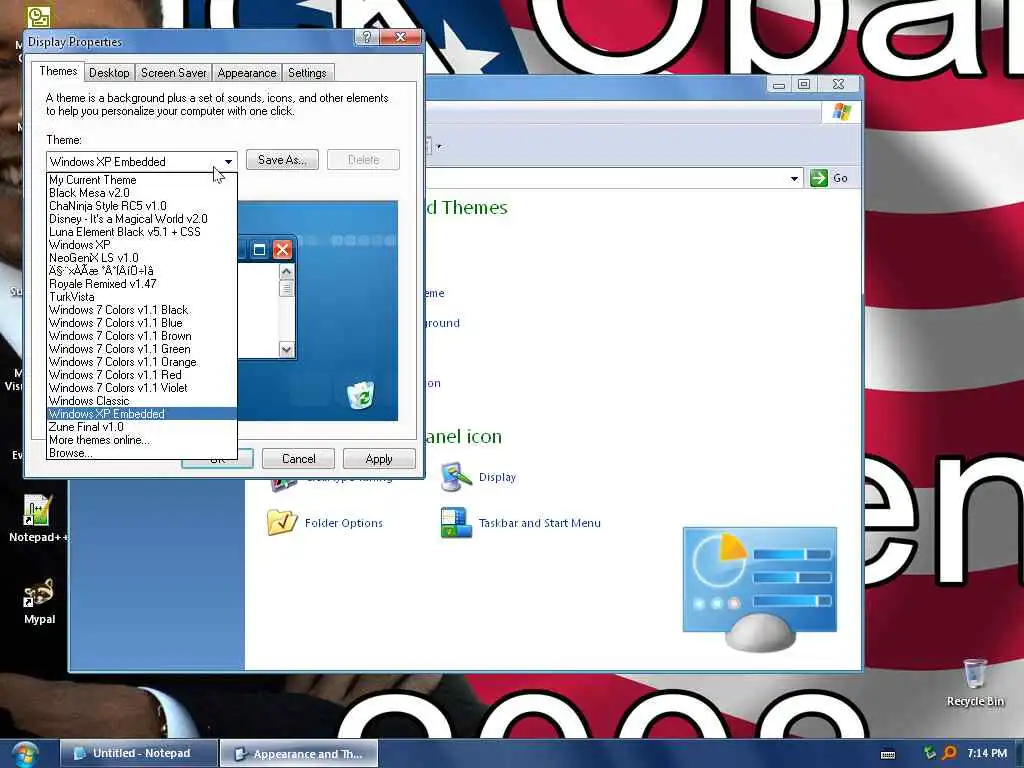Viewport: 1024px width, 768px height.
Task: Select My Current Theme from list
Action: [142, 180]
